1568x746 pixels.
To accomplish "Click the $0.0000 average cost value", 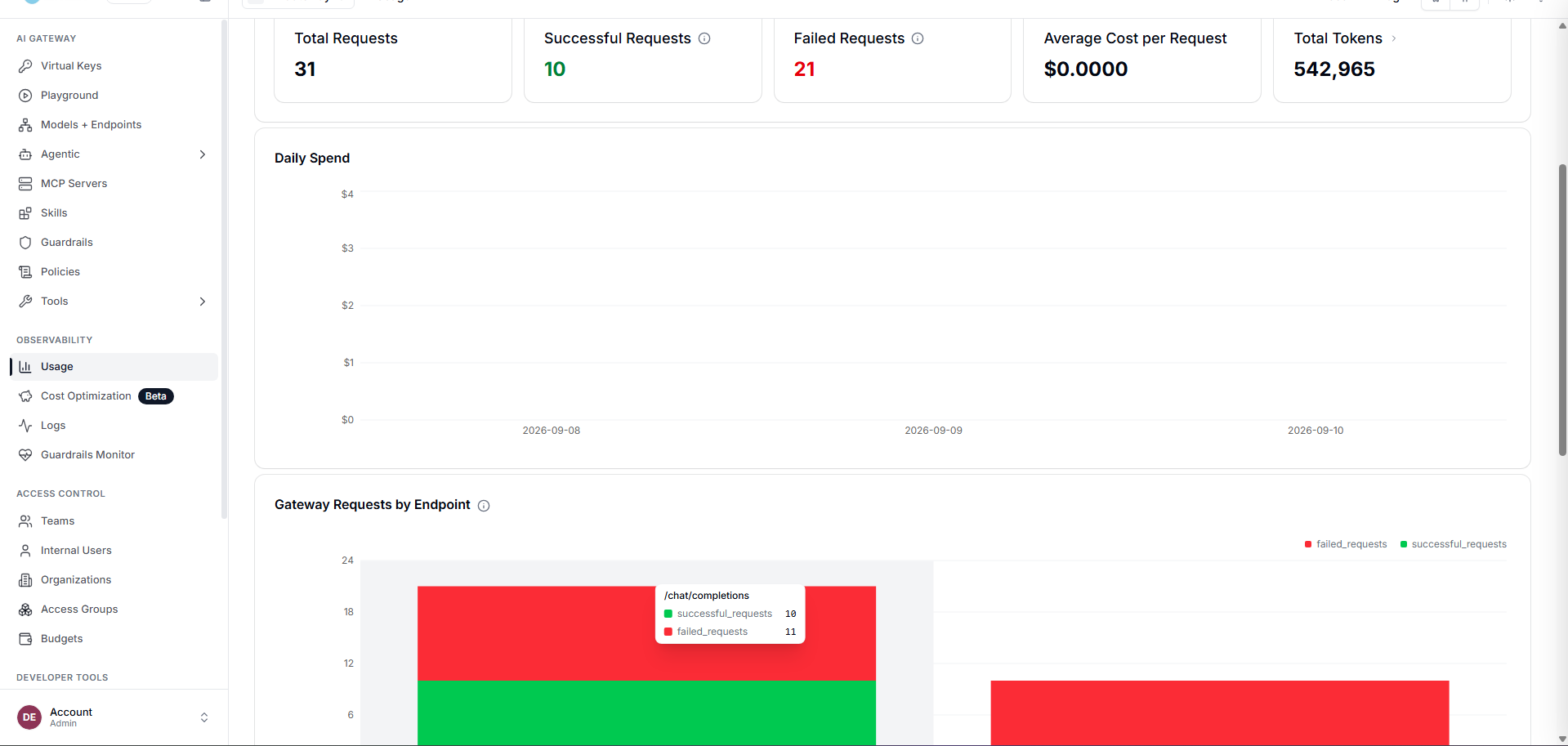I will click(1086, 69).
